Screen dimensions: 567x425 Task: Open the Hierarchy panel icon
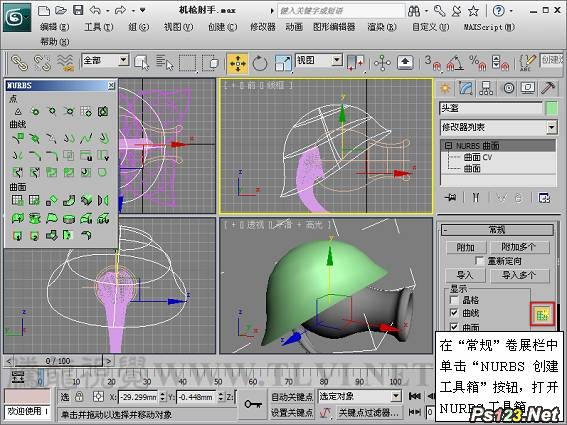[486, 88]
